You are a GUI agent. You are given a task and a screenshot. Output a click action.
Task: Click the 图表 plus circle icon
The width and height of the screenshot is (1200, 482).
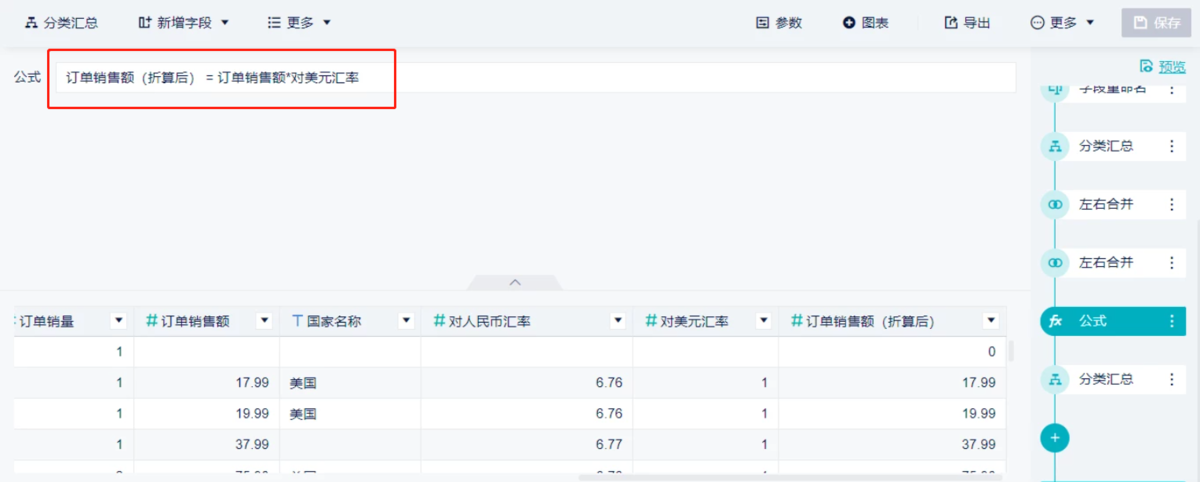coord(849,22)
